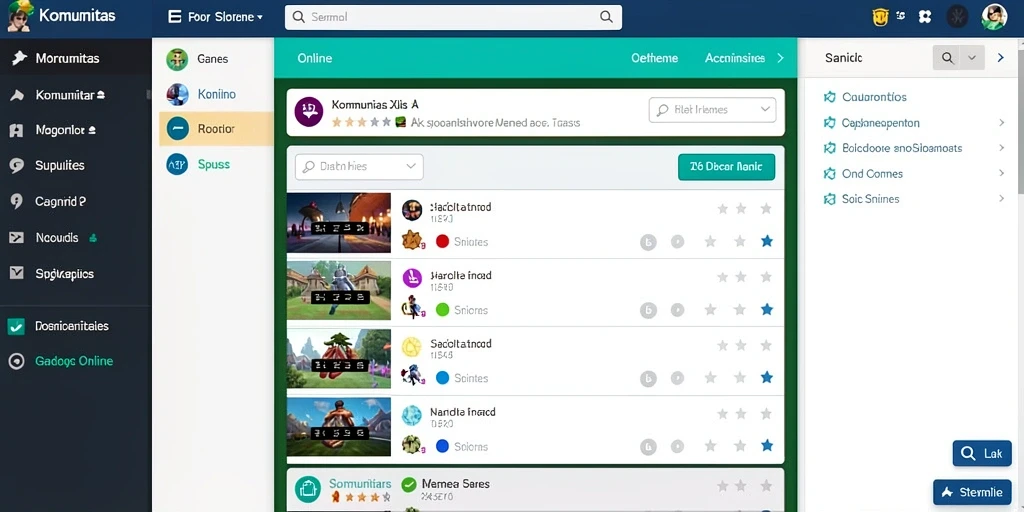This screenshot has height=512, width=1024.
Task: Select the Gadoge Online radio option
Action: pos(16,362)
